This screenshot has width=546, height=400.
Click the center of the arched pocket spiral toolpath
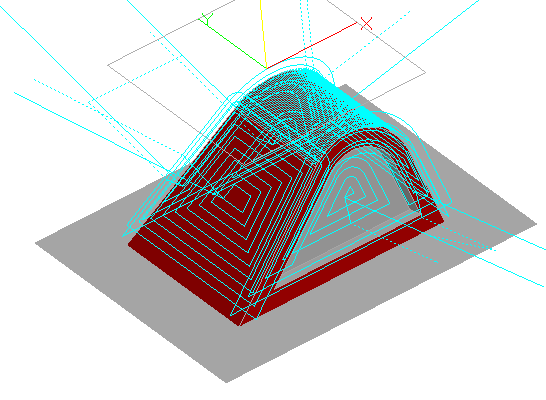pyautogui.click(x=349, y=194)
